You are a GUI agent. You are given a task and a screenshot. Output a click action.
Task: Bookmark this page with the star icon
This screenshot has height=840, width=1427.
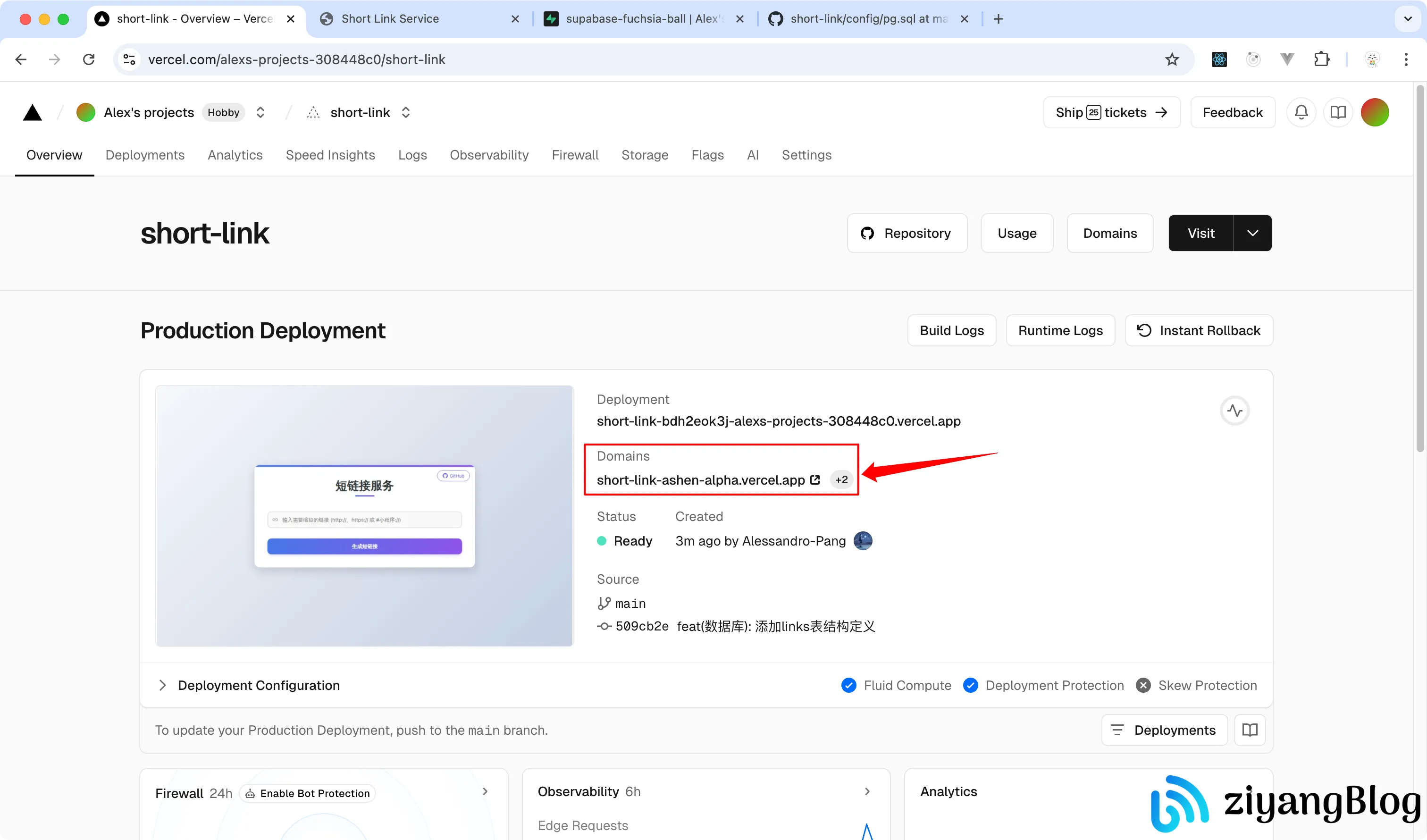click(1172, 59)
